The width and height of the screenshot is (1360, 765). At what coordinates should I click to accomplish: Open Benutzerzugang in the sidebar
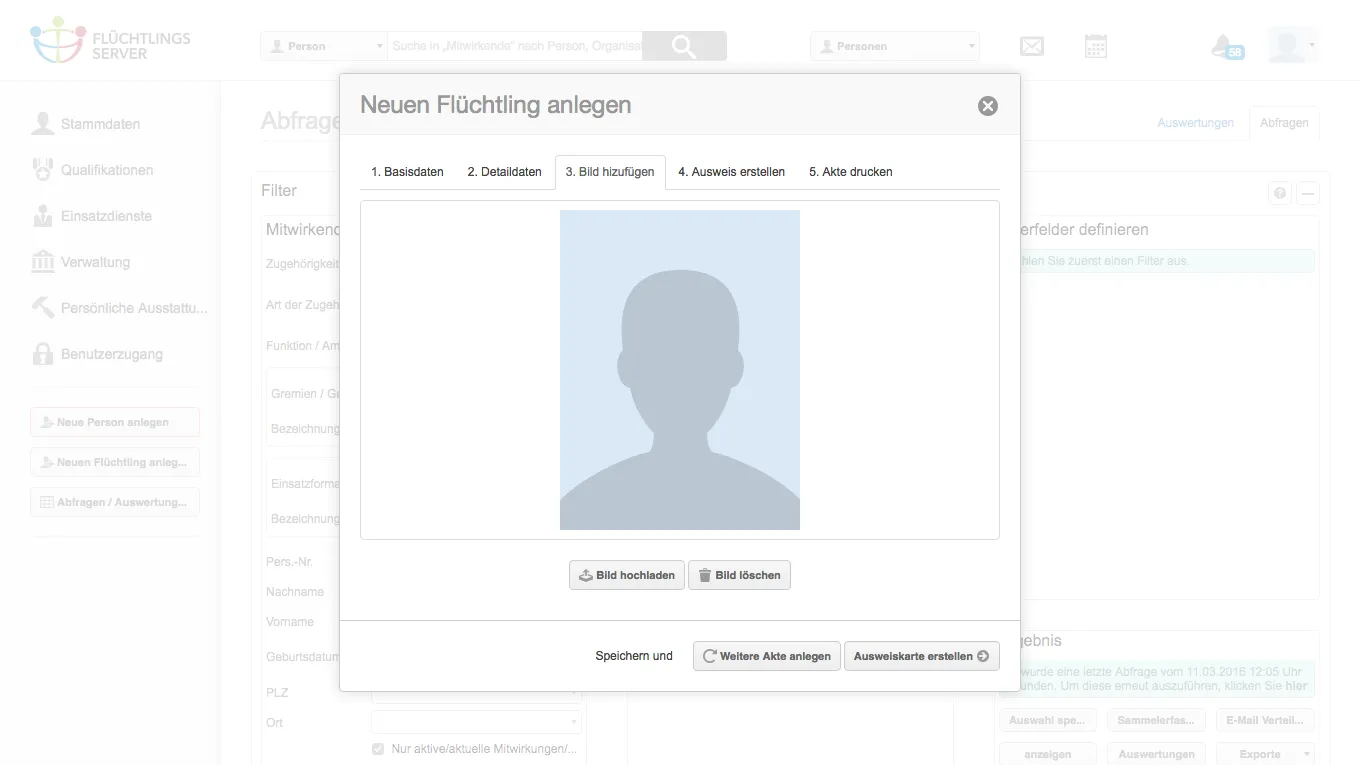97,354
